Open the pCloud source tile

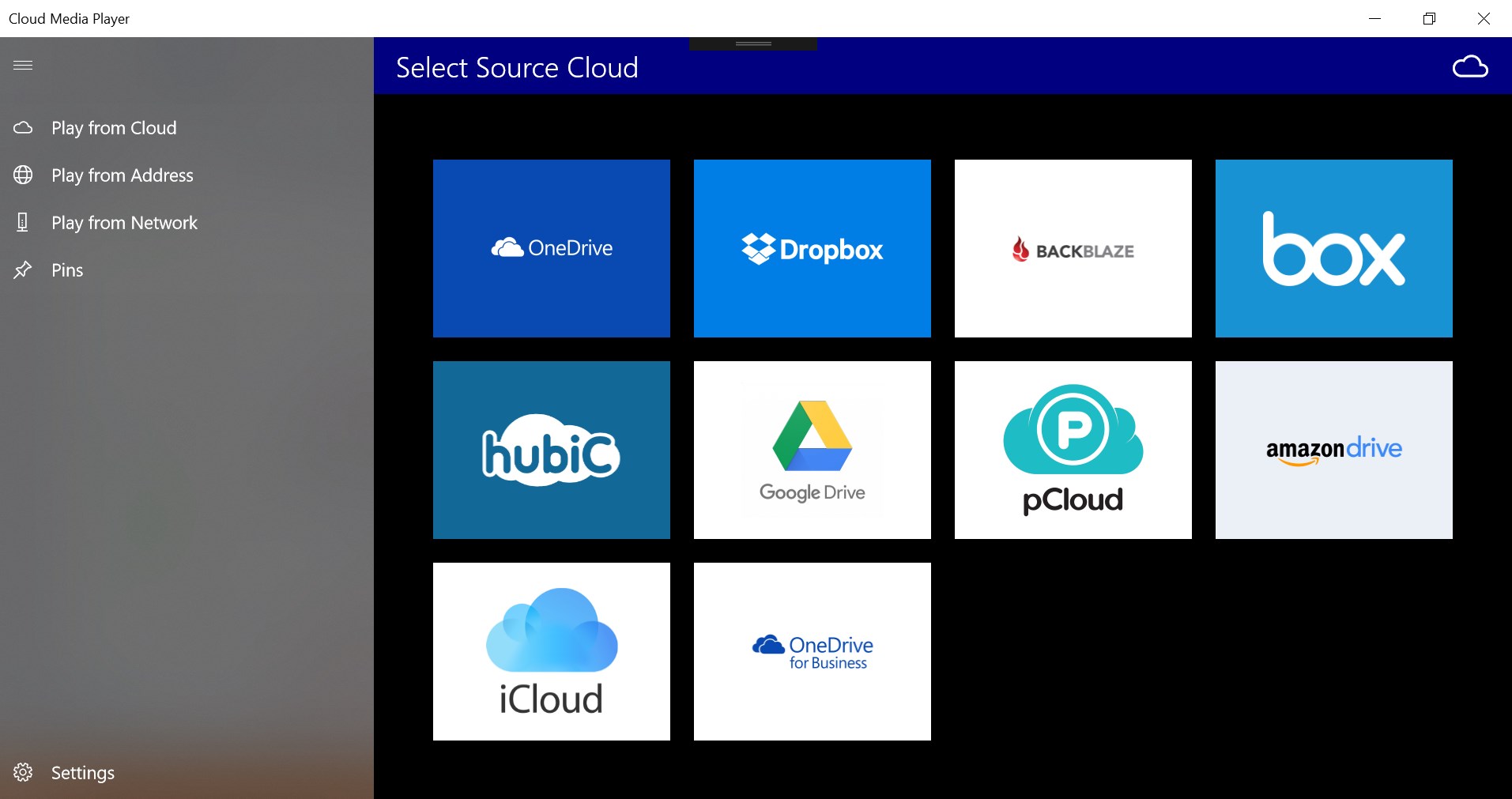click(x=1073, y=450)
